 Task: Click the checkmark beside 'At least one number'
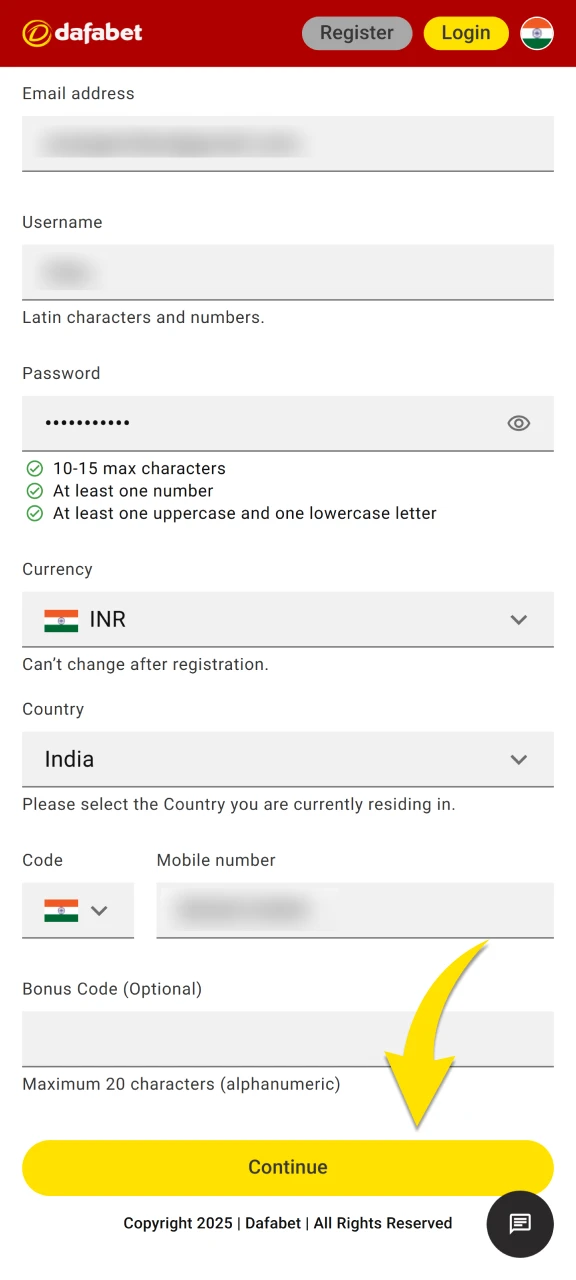pos(35,491)
